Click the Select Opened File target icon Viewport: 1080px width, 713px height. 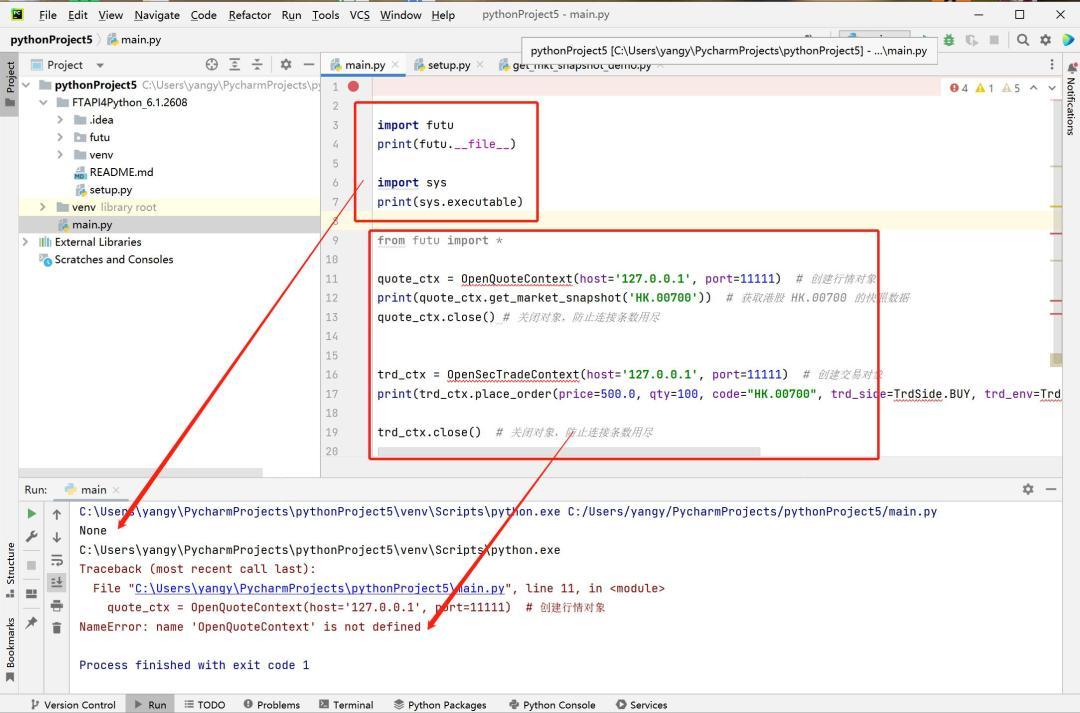coord(211,64)
